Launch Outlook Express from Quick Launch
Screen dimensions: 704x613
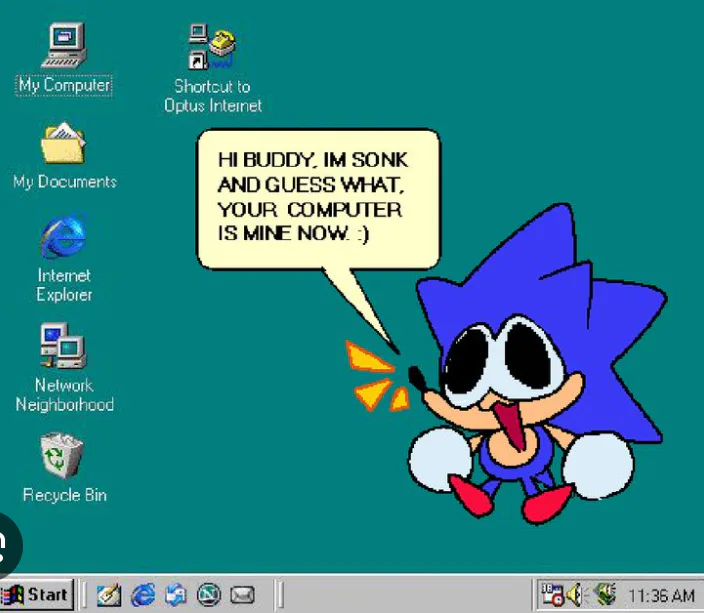pyautogui.click(x=176, y=595)
